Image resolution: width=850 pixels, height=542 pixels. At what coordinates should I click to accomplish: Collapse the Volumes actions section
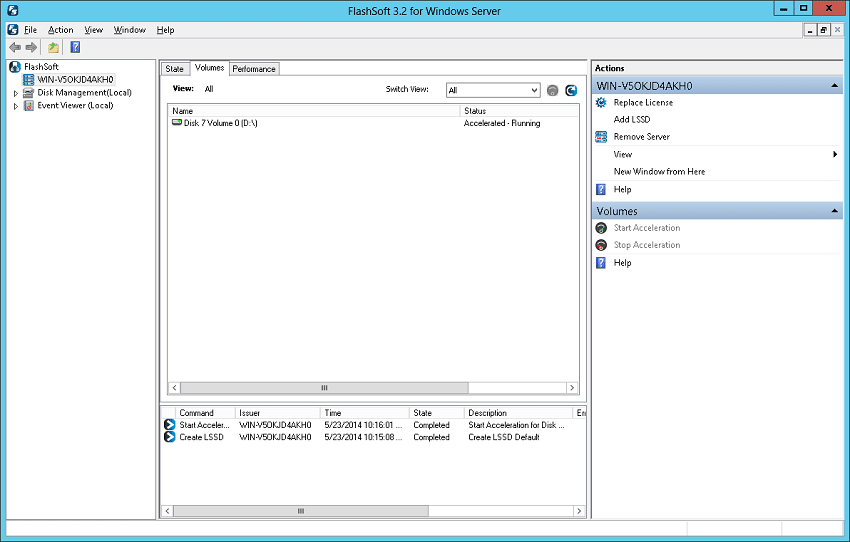tap(835, 211)
